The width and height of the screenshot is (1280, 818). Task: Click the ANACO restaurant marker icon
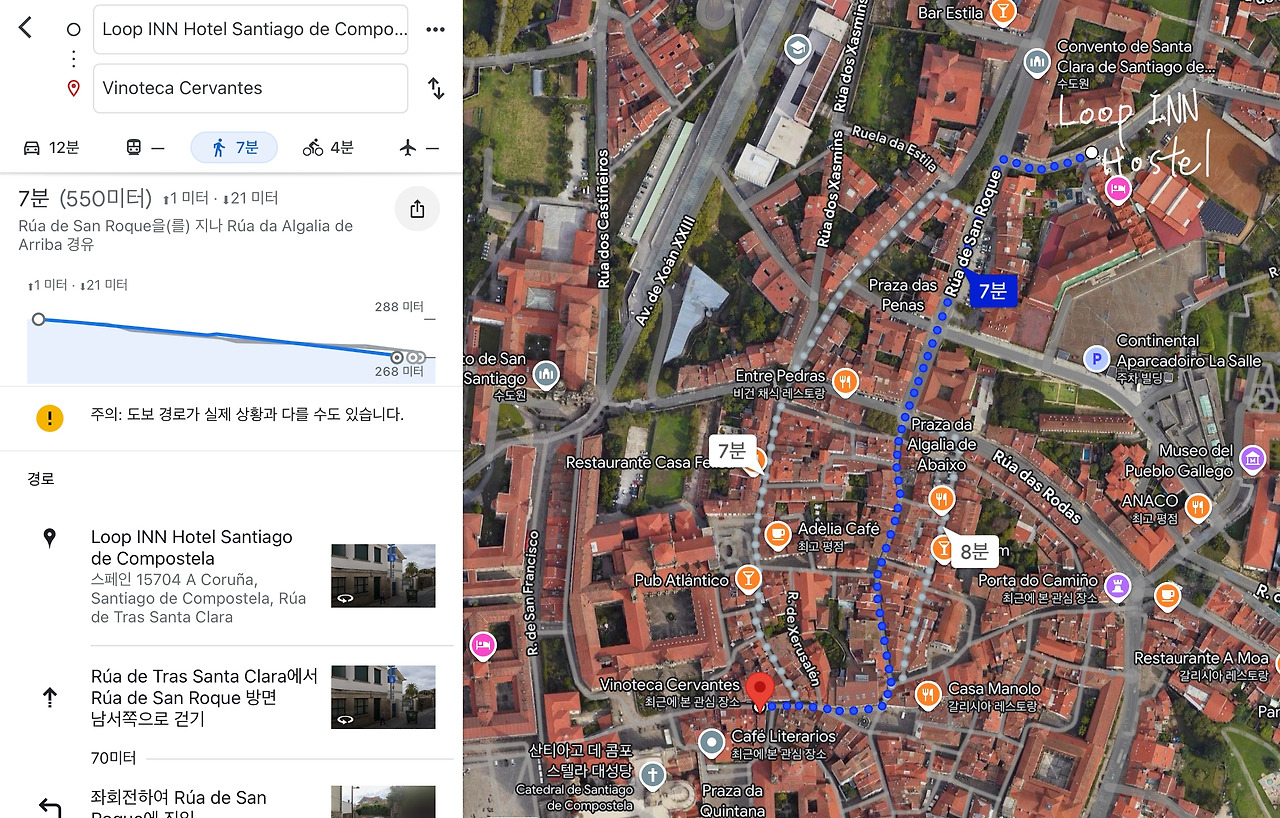[1197, 507]
